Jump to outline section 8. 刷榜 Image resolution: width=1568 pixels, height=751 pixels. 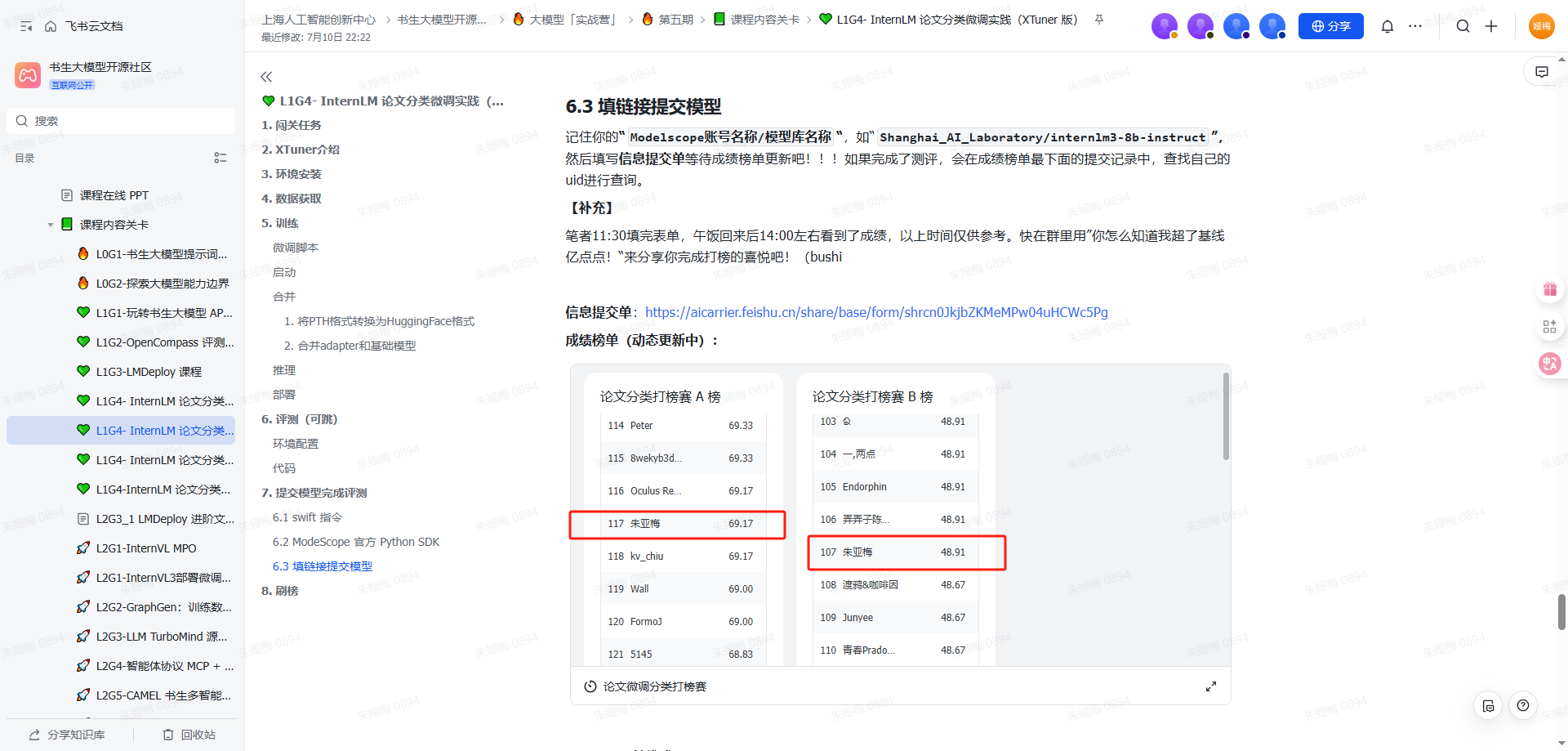(280, 591)
